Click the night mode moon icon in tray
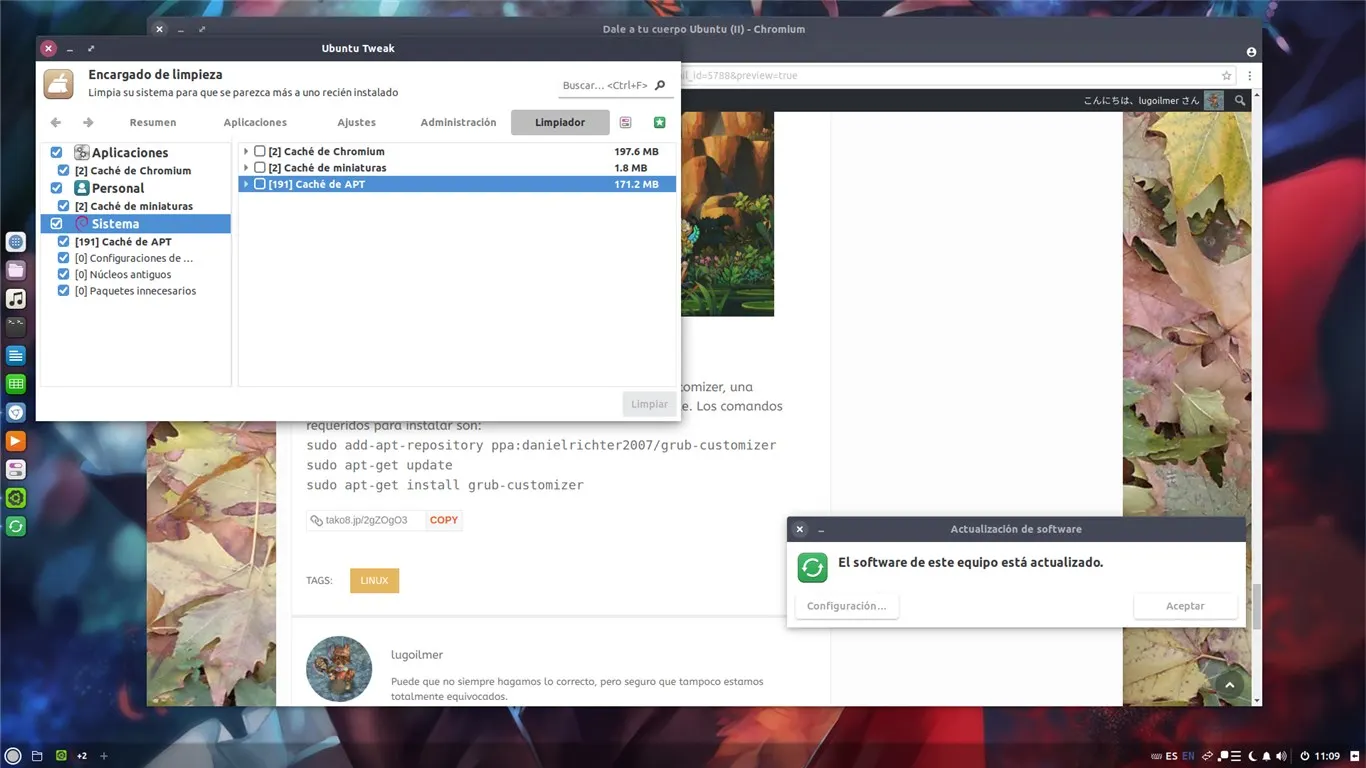 (1251, 756)
